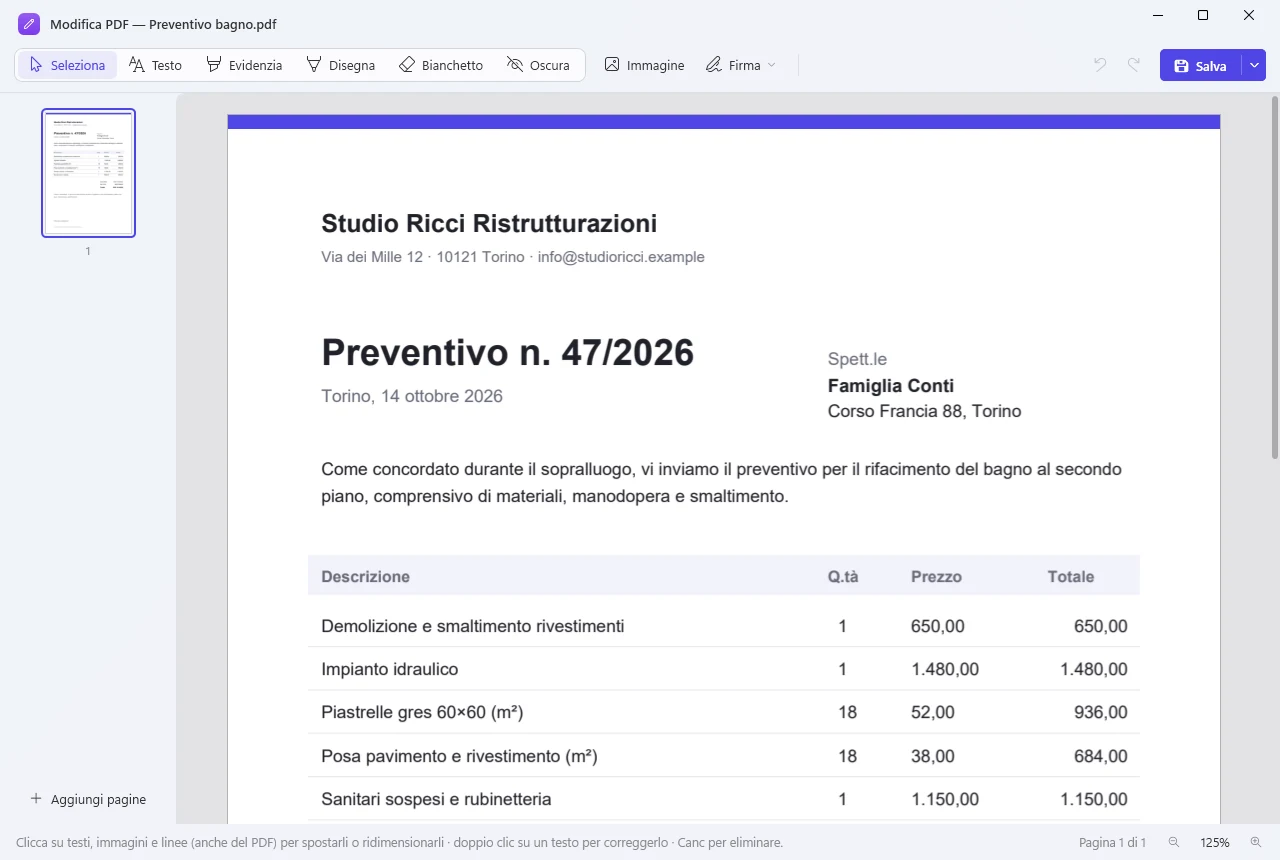Click the Impianto idraulico row description

(x=390, y=669)
